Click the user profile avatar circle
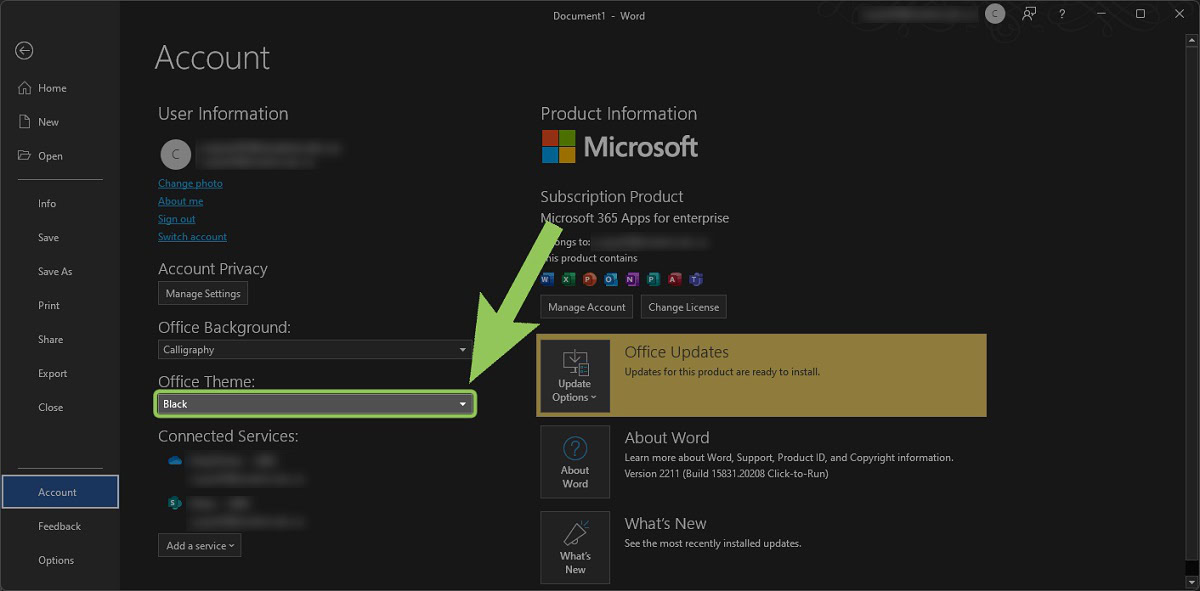Viewport: 1200px width, 591px height. pyautogui.click(x=175, y=154)
